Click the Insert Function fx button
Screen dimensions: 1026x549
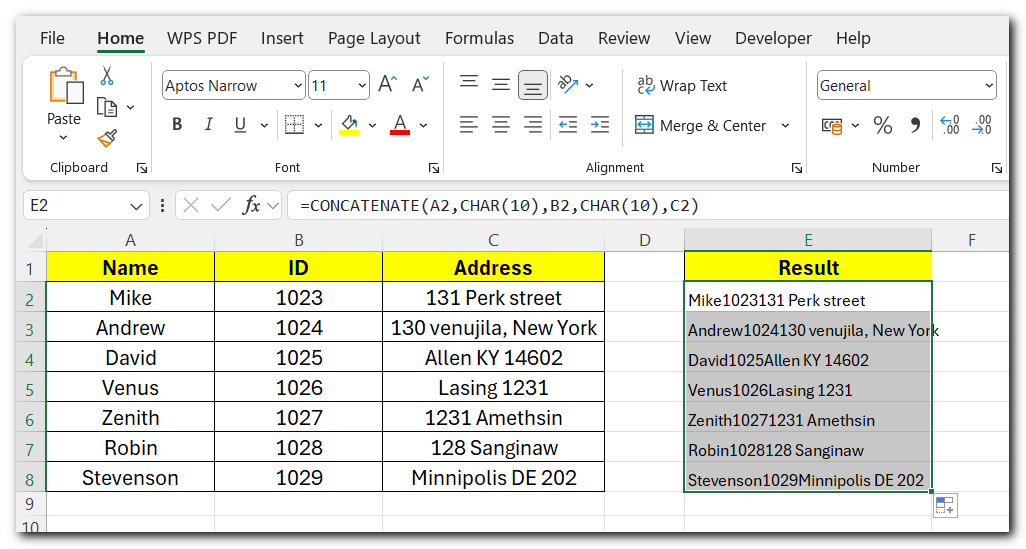point(251,205)
